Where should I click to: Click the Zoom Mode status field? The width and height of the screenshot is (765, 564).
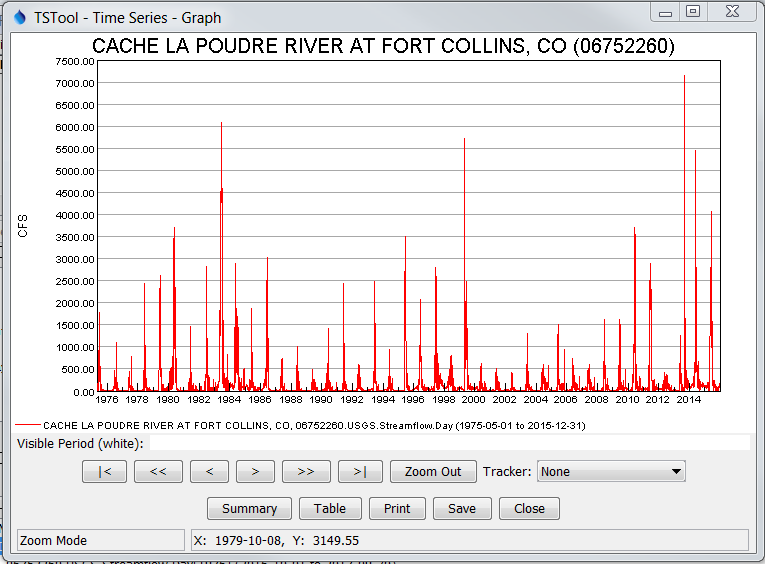coord(101,540)
